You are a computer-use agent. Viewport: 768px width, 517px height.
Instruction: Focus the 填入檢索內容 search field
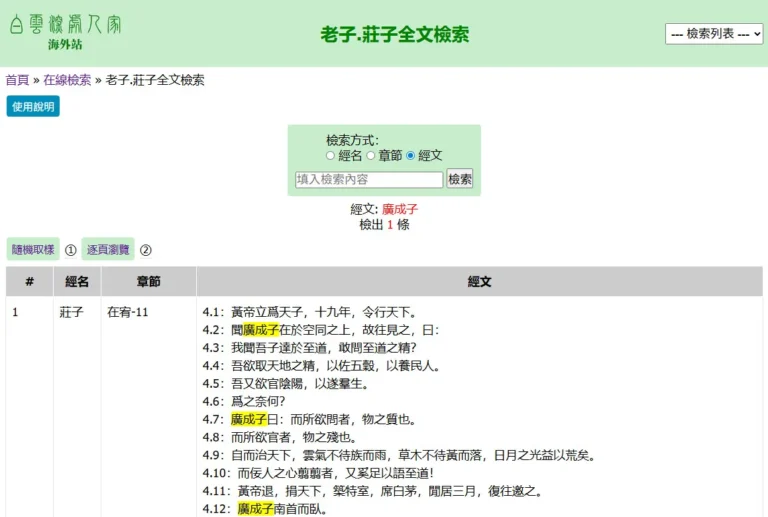(x=369, y=179)
